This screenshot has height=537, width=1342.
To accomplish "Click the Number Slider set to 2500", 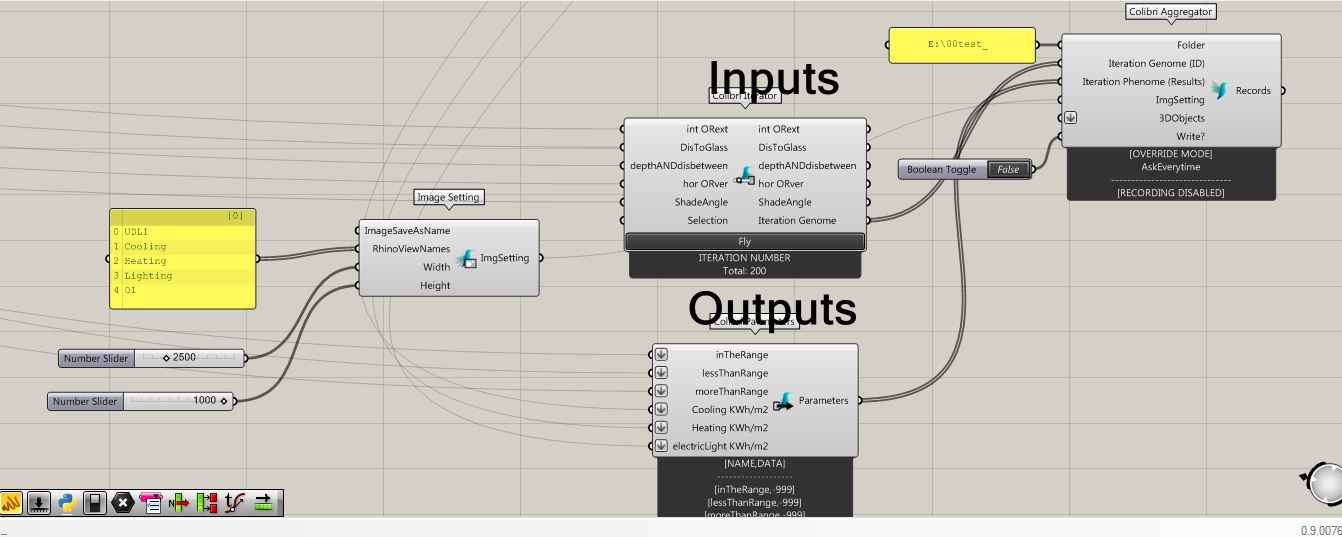I will point(151,358).
